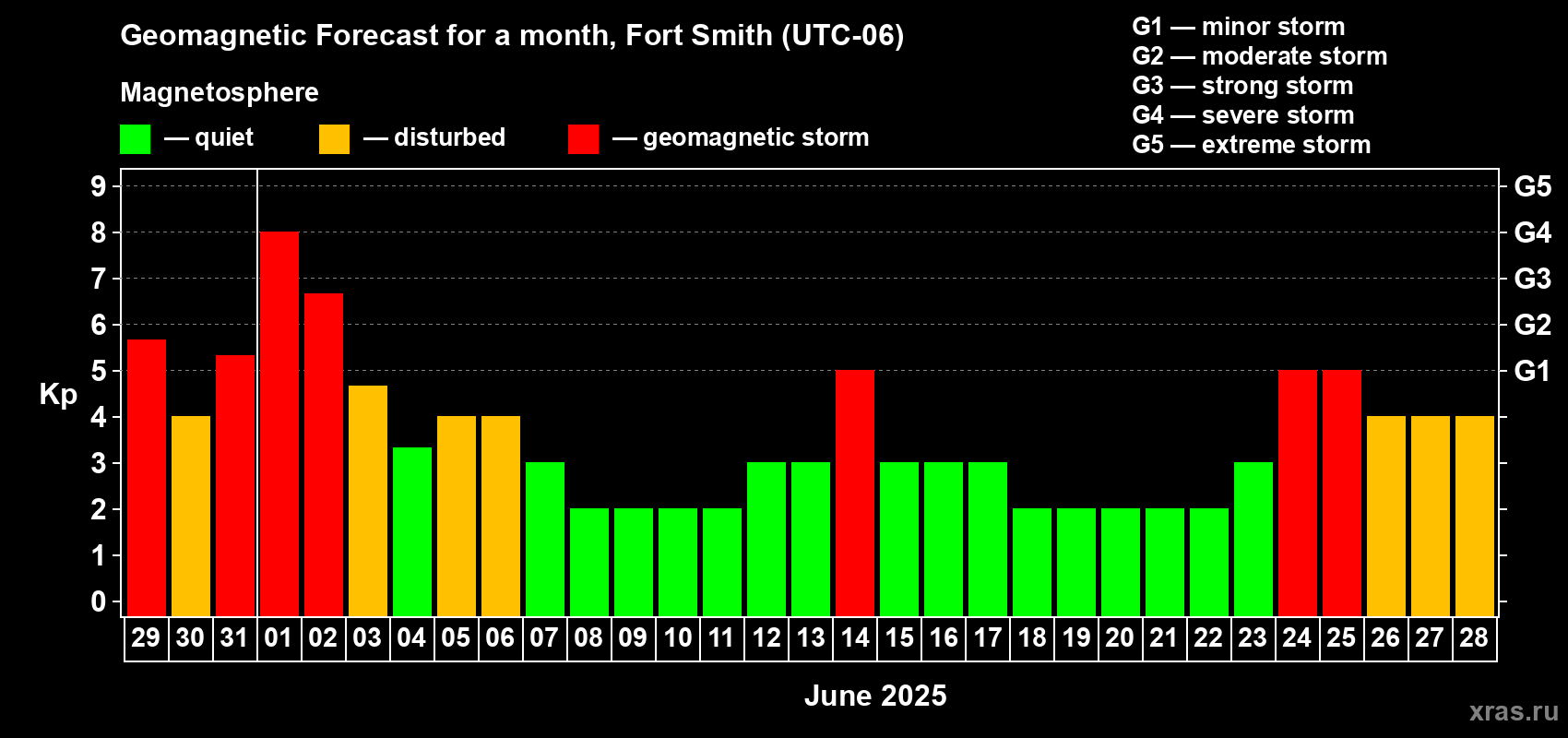Click the 'G2 — moderate storm' legend line
Image resolution: width=1568 pixels, height=738 pixels.
click(x=1260, y=56)
